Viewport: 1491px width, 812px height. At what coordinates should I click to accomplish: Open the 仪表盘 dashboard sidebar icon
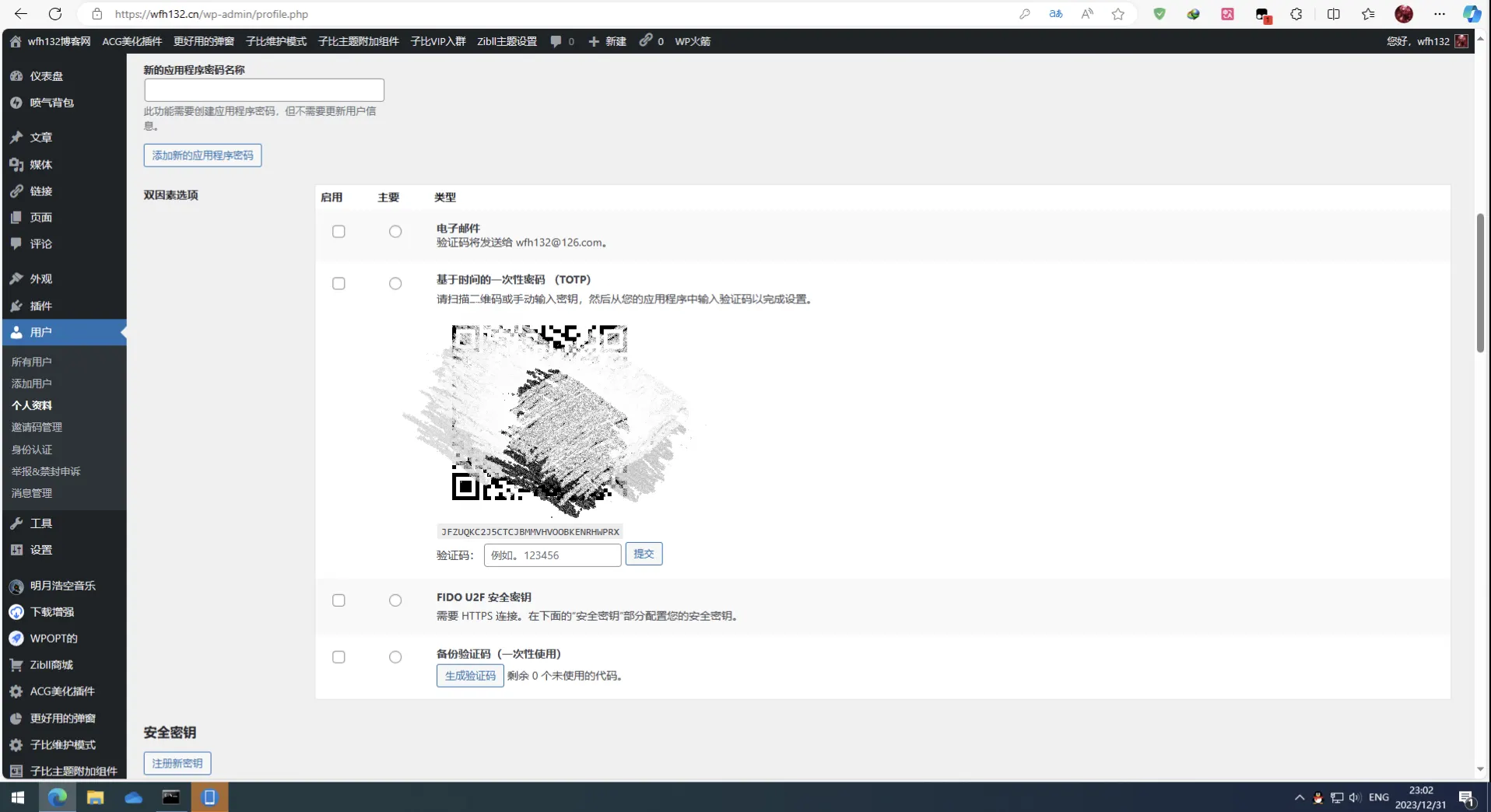pyautogui.click(x=16, y=76)
